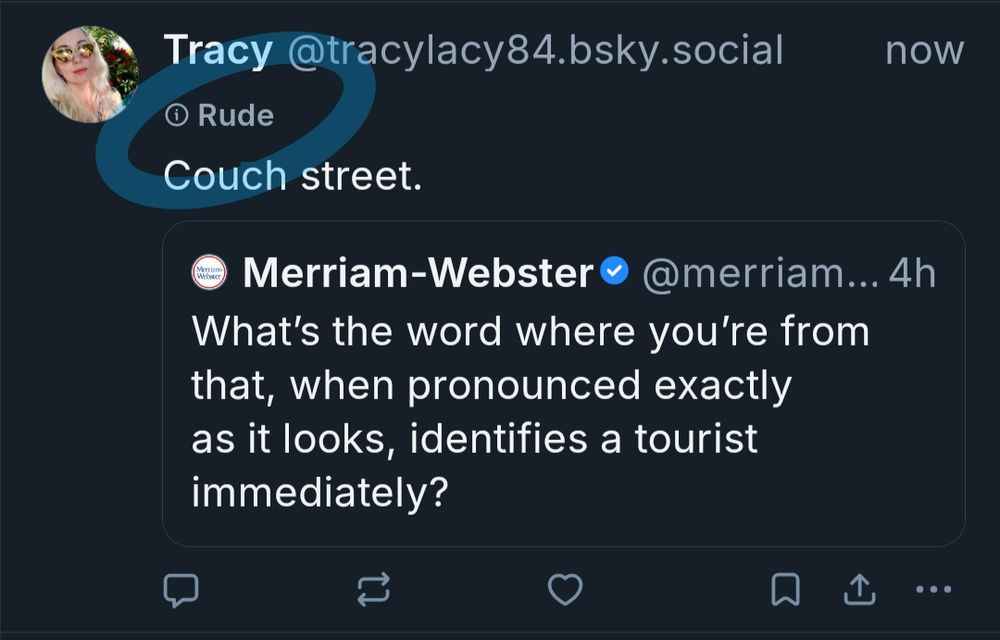
Task: Tap the share upload icon
Action: coord(860,590)
